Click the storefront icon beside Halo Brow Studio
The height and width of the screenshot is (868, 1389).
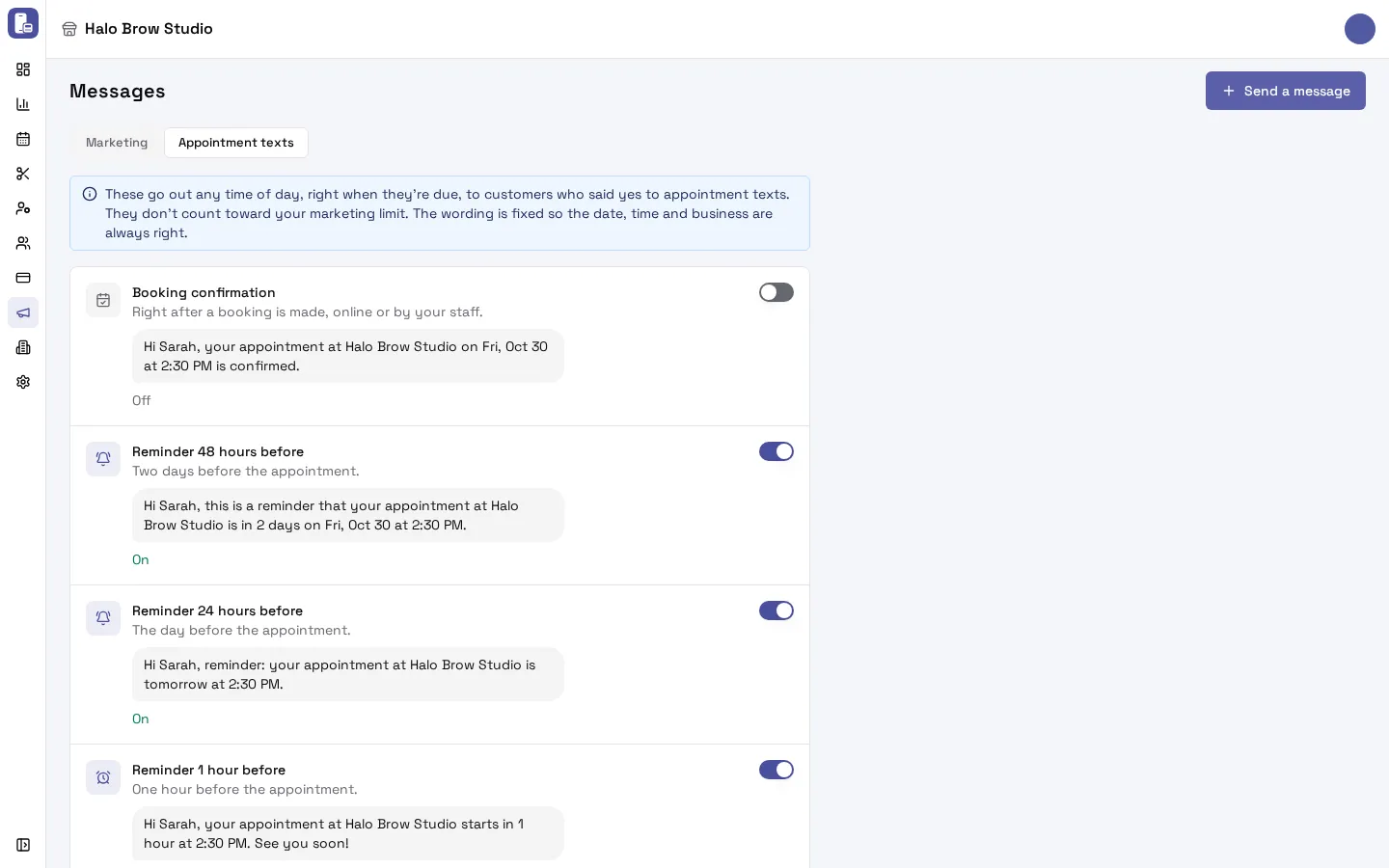click(x=69, y=29)
